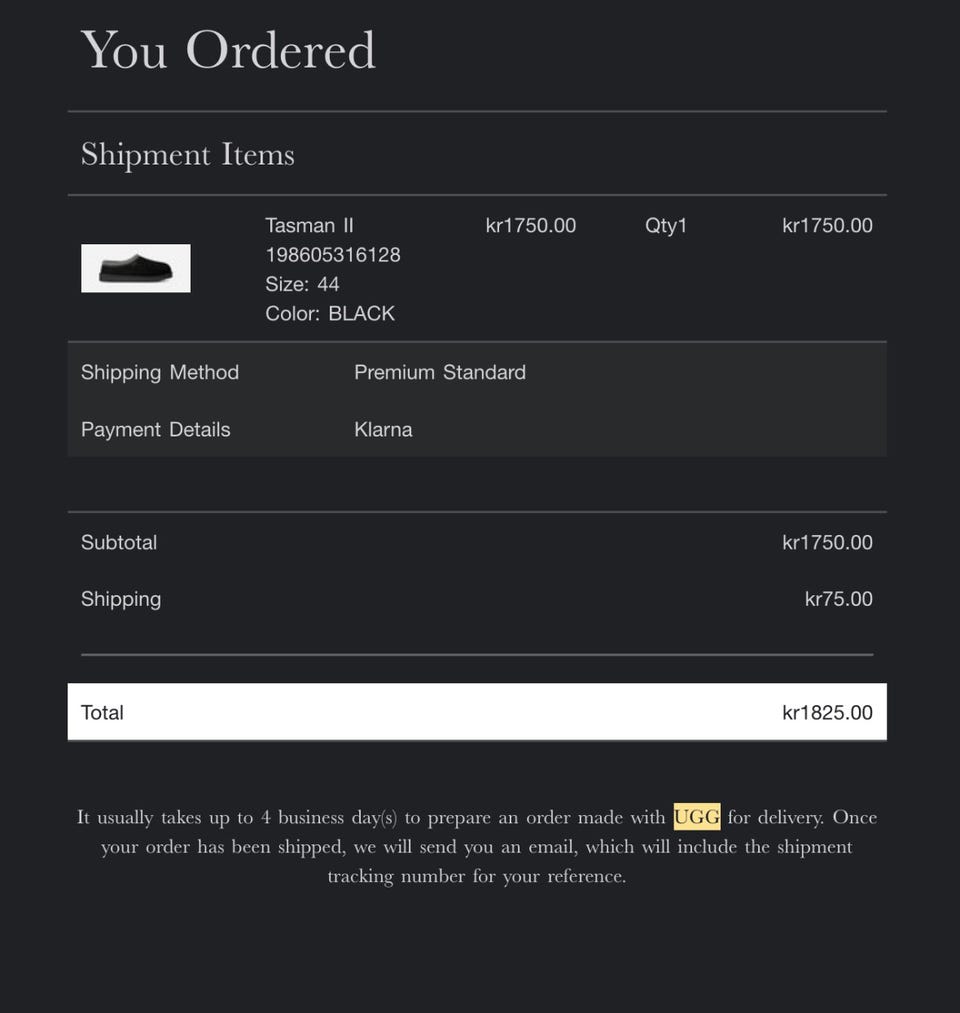960x1013 pixels.
Task: Click the kr75.00 shipping cost
Action: [x=838, y=599]
